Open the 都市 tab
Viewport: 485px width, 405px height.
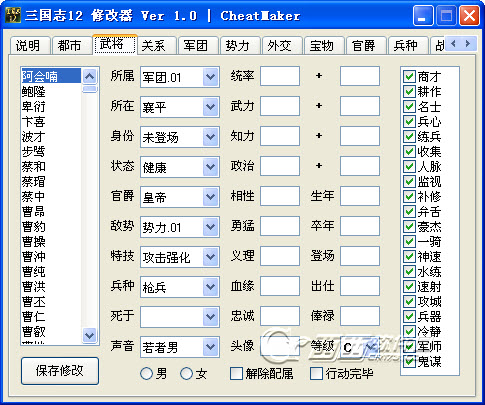click(x=71, y=45)
